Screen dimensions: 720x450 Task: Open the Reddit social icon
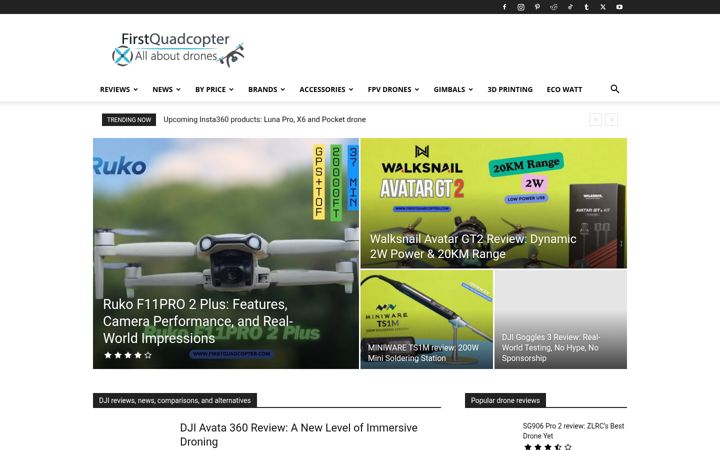pyautogui.click(x=554, y=7)
